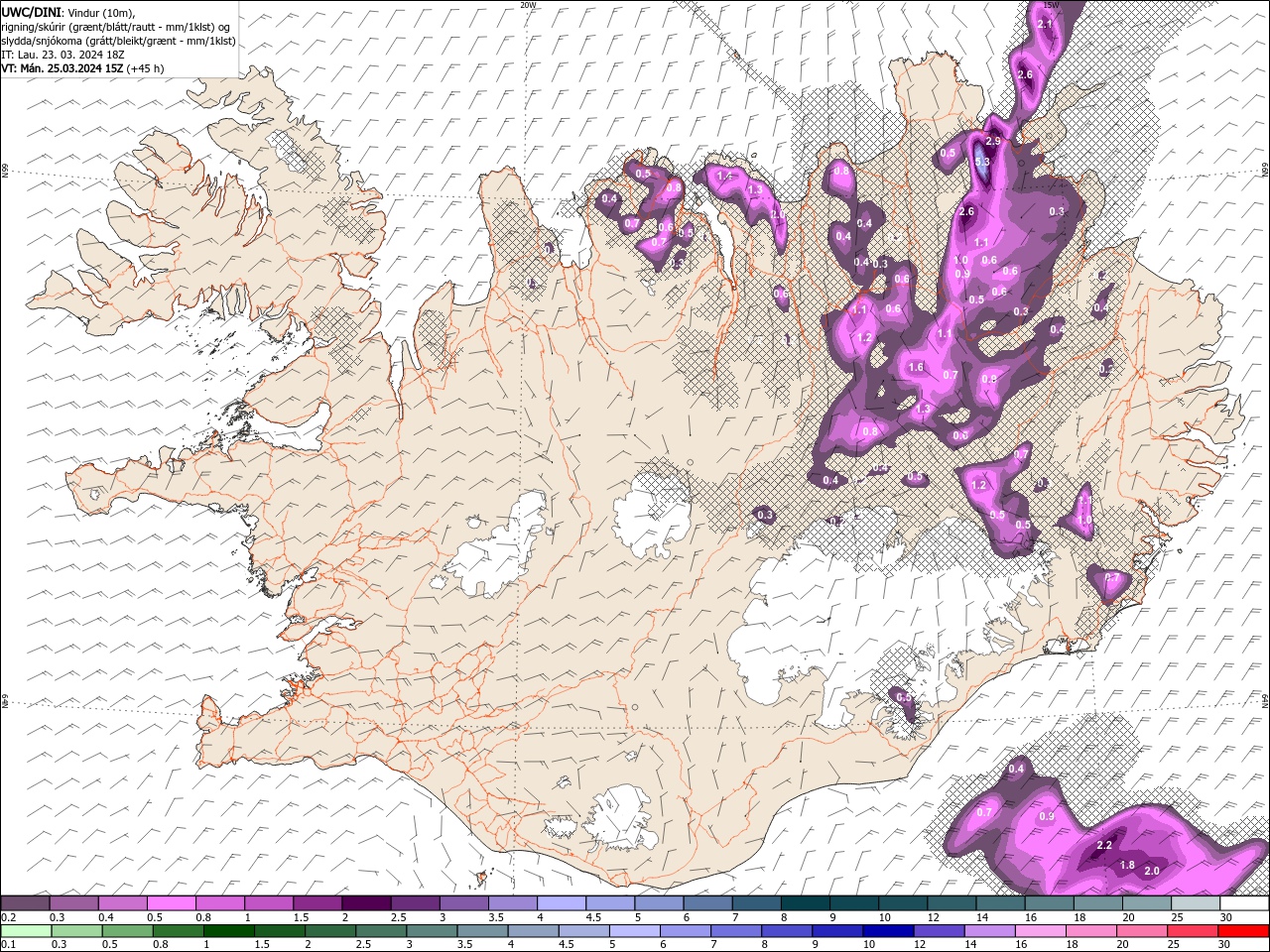
Task: Click the 'UWC/DINI: Vindur (10m)' title text
Action: coord(67,11)
